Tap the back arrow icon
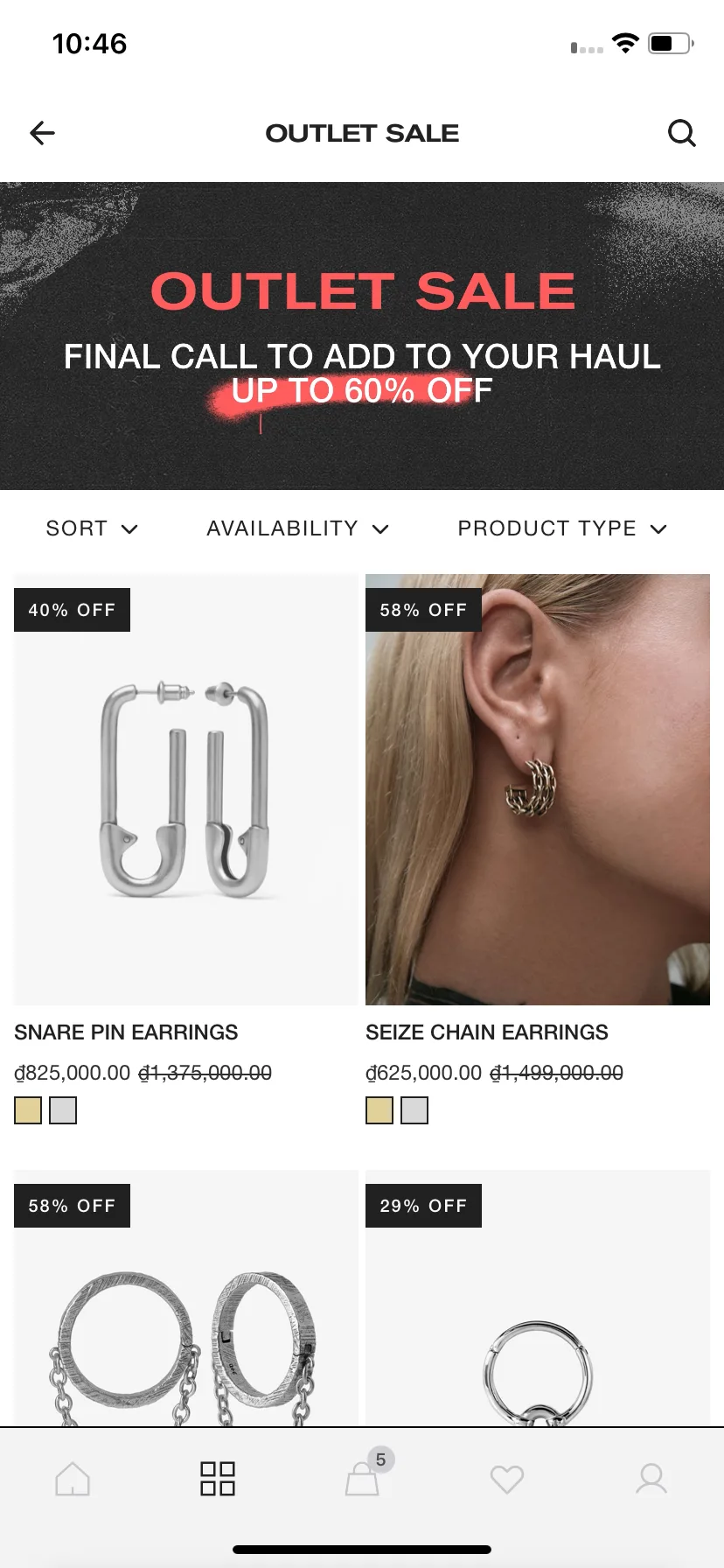 tap(42, 133)
